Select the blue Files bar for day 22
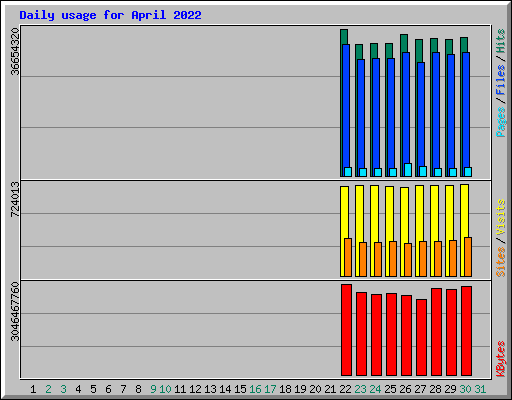This screenshot has height=400, width=512. 346,105
